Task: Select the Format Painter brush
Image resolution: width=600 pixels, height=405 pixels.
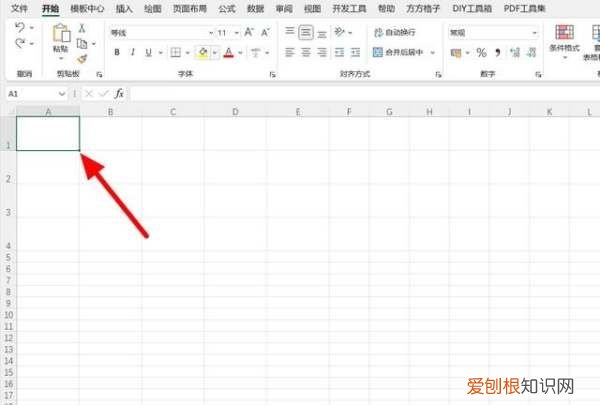Action: pos(82,59)
